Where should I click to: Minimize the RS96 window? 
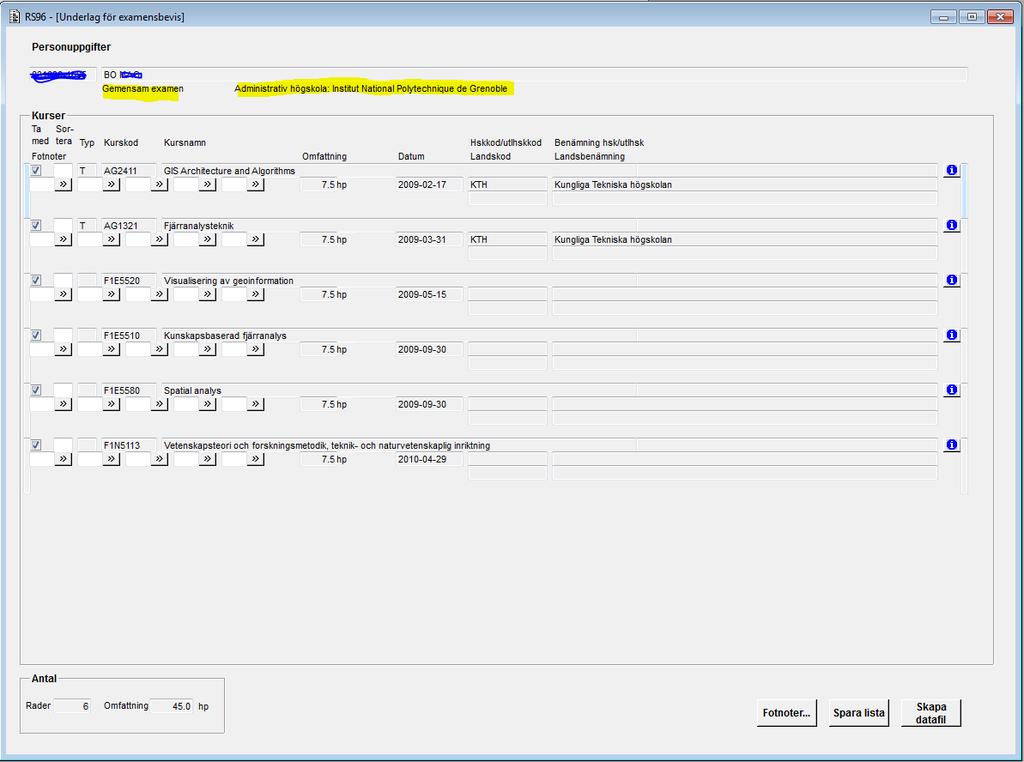tap(944, 17)
